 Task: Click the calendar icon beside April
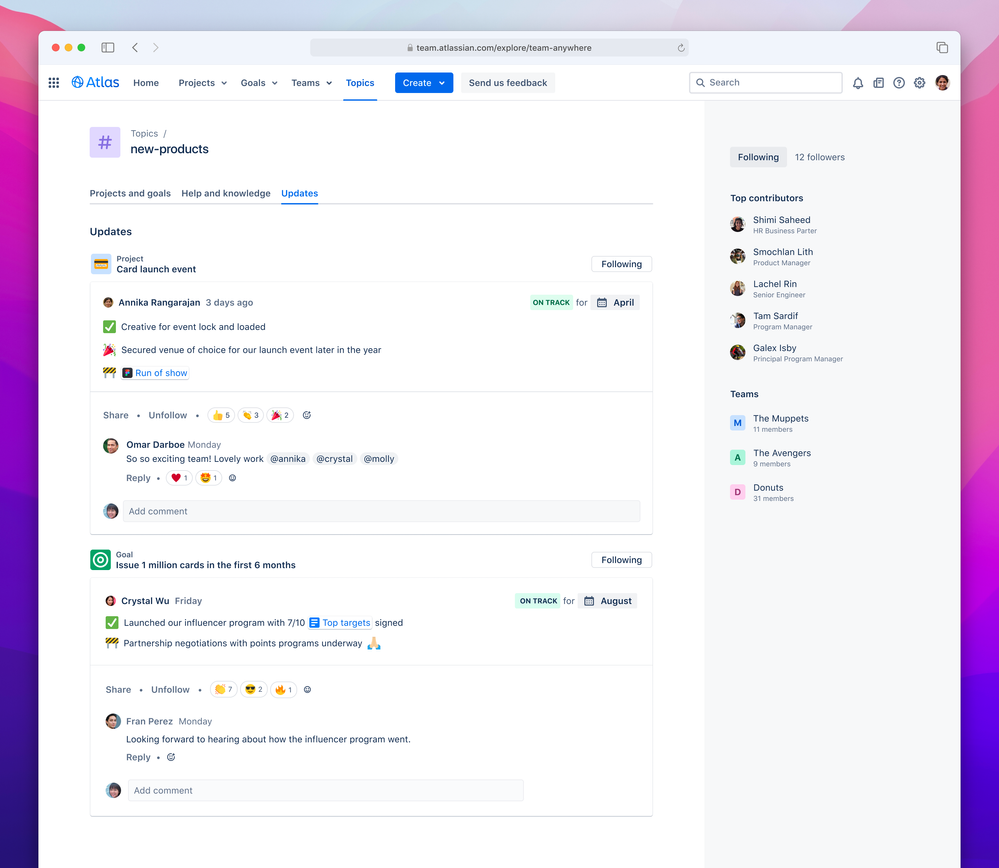coord(602,303)
